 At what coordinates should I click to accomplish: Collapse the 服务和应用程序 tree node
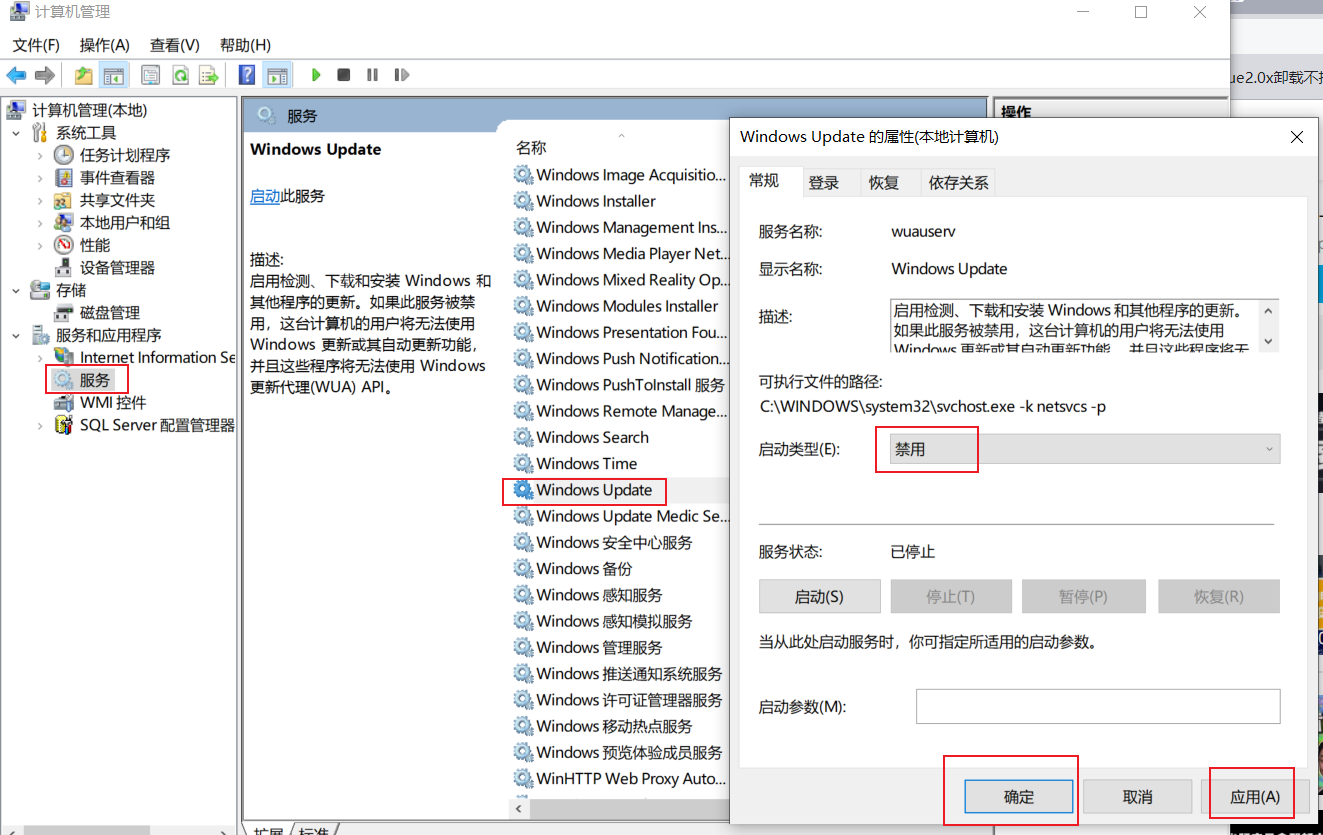click(16, 335)
